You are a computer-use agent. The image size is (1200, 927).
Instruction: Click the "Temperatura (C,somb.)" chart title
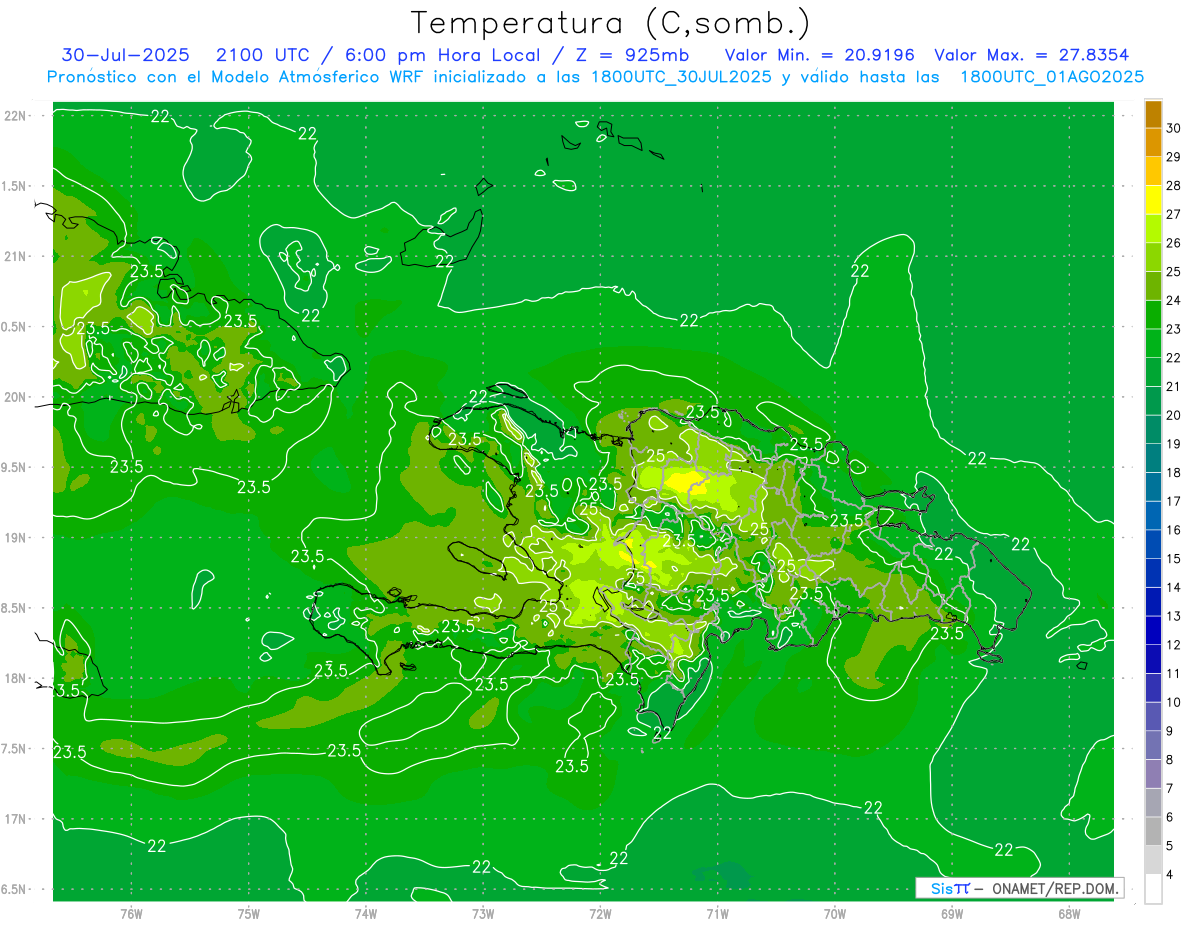[x=611, y=23]
